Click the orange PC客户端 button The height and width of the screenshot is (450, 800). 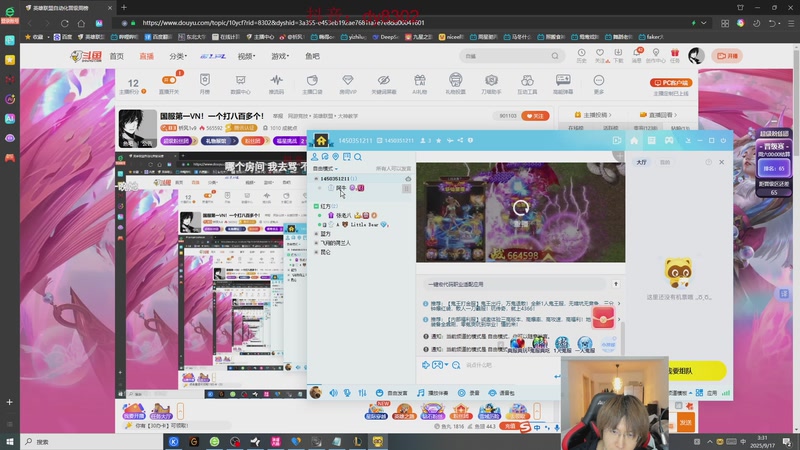point(671,82)
